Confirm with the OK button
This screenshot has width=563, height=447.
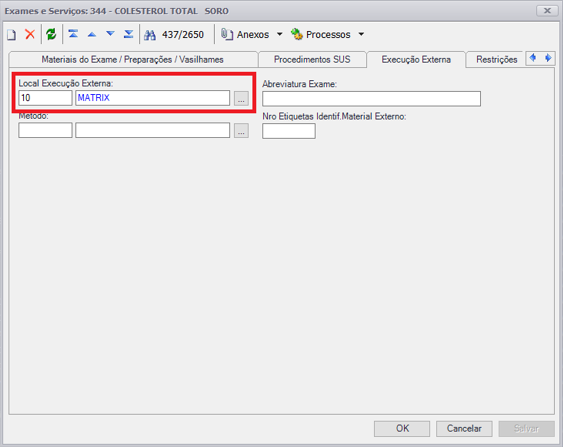click(x=402, y=429)
